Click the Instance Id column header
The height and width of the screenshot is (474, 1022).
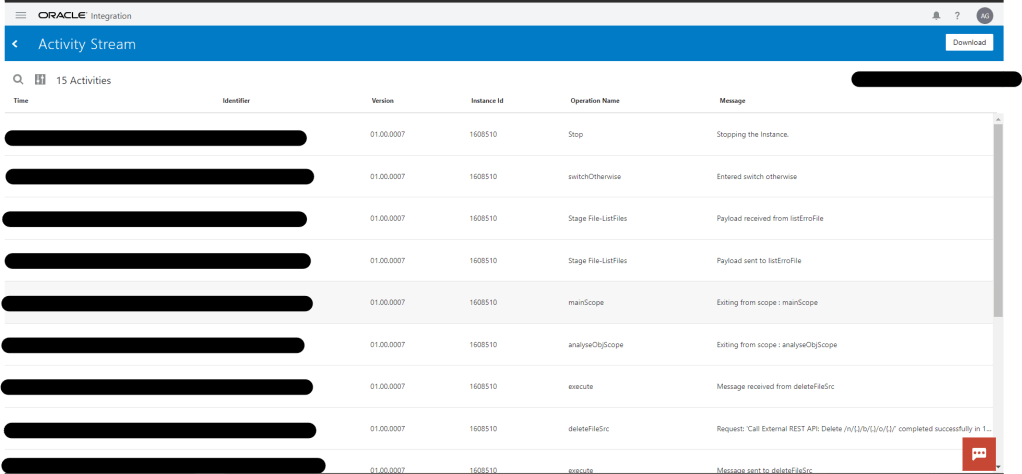[x=487, y=101]
